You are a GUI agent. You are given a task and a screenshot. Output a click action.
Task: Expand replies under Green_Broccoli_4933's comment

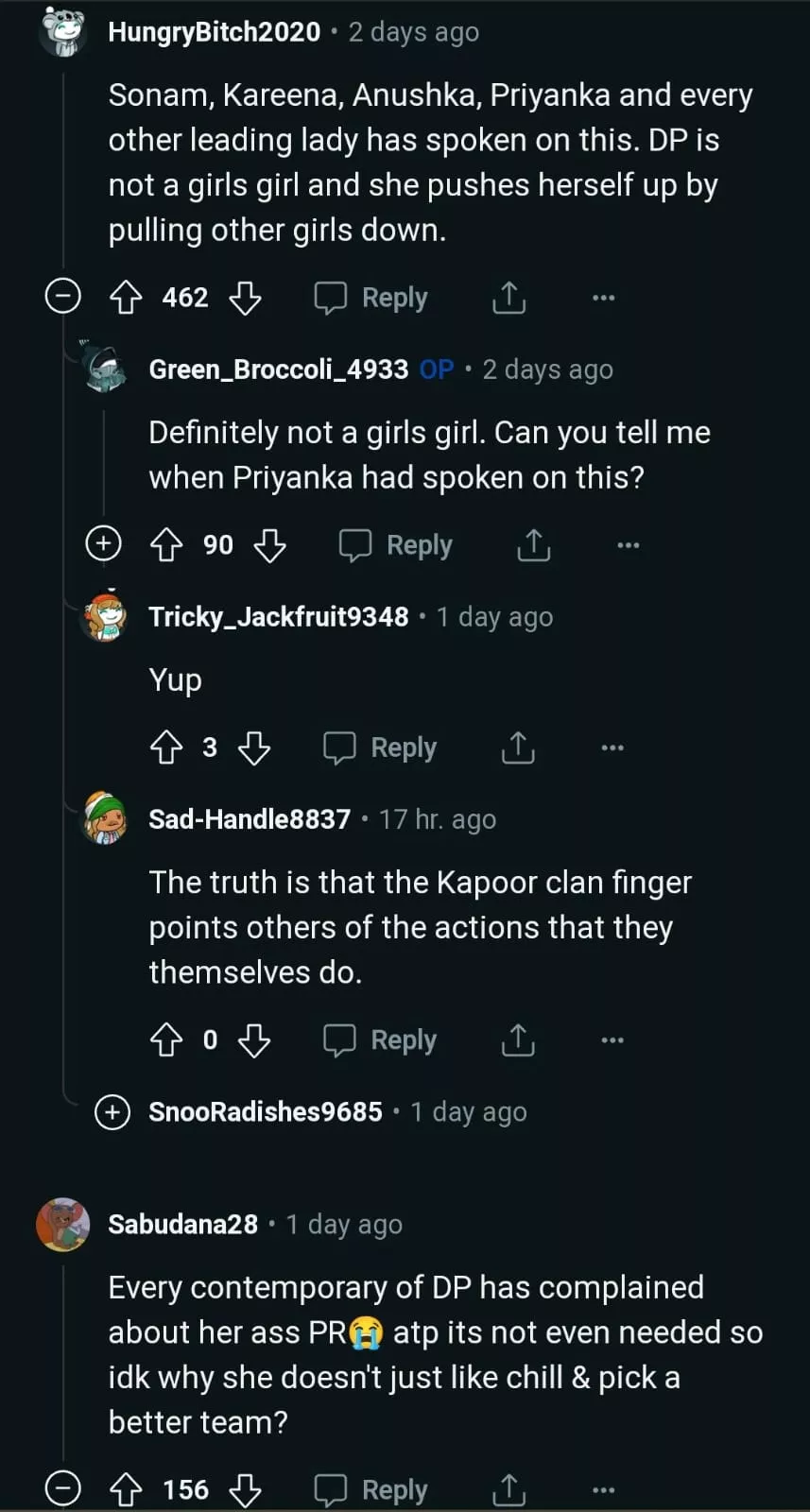point(103,544)
